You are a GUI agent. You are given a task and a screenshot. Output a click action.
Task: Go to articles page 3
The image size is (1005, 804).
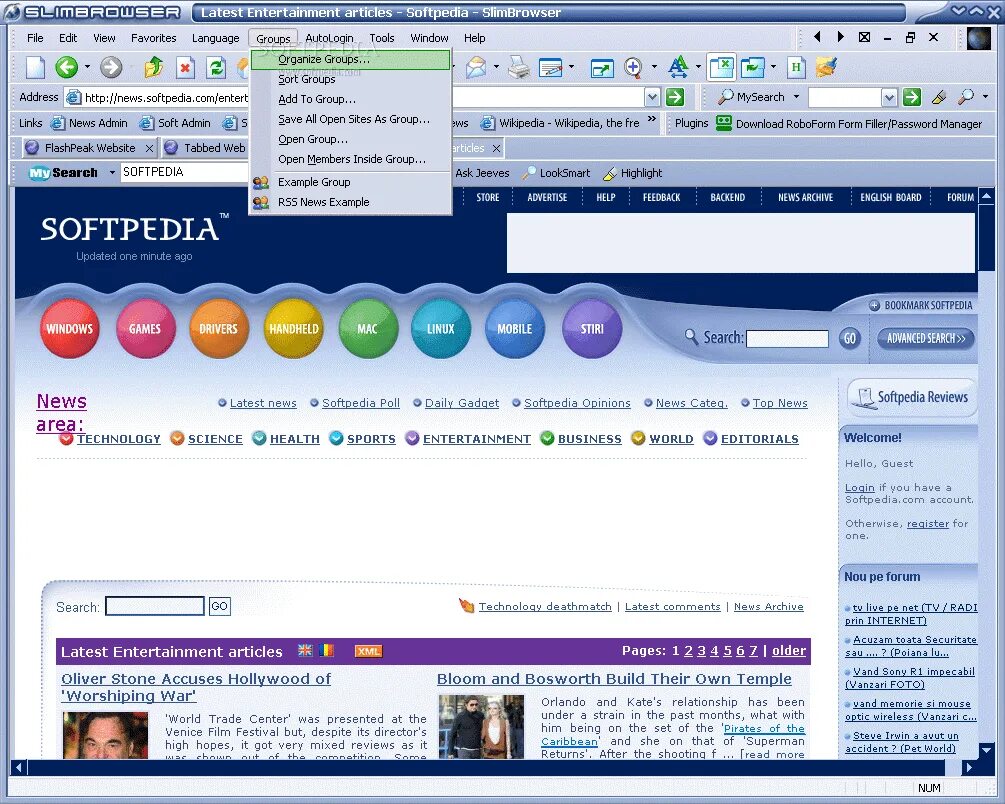point(701,651)
